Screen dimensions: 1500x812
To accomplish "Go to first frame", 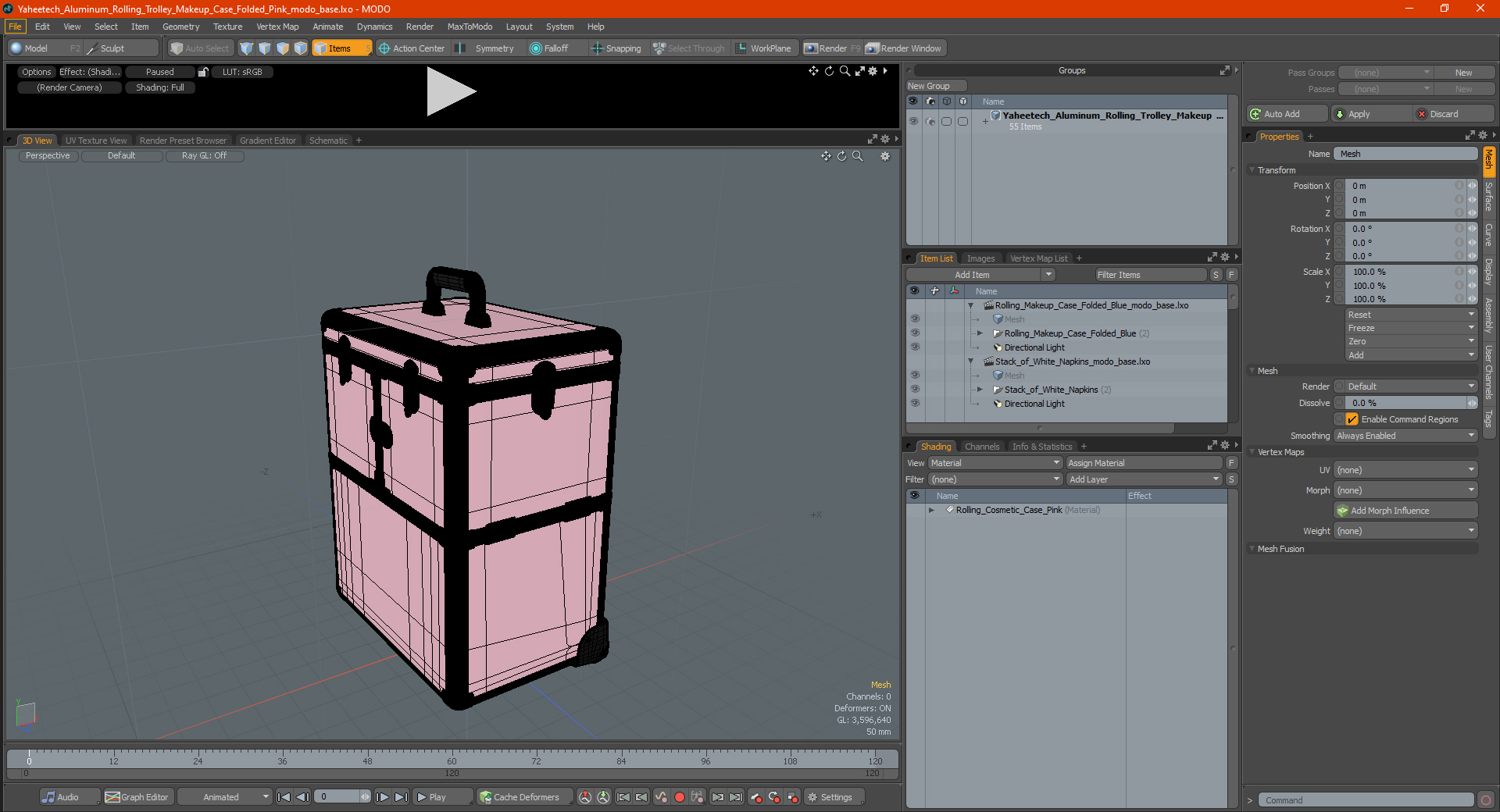I will (x=284, y=797).
